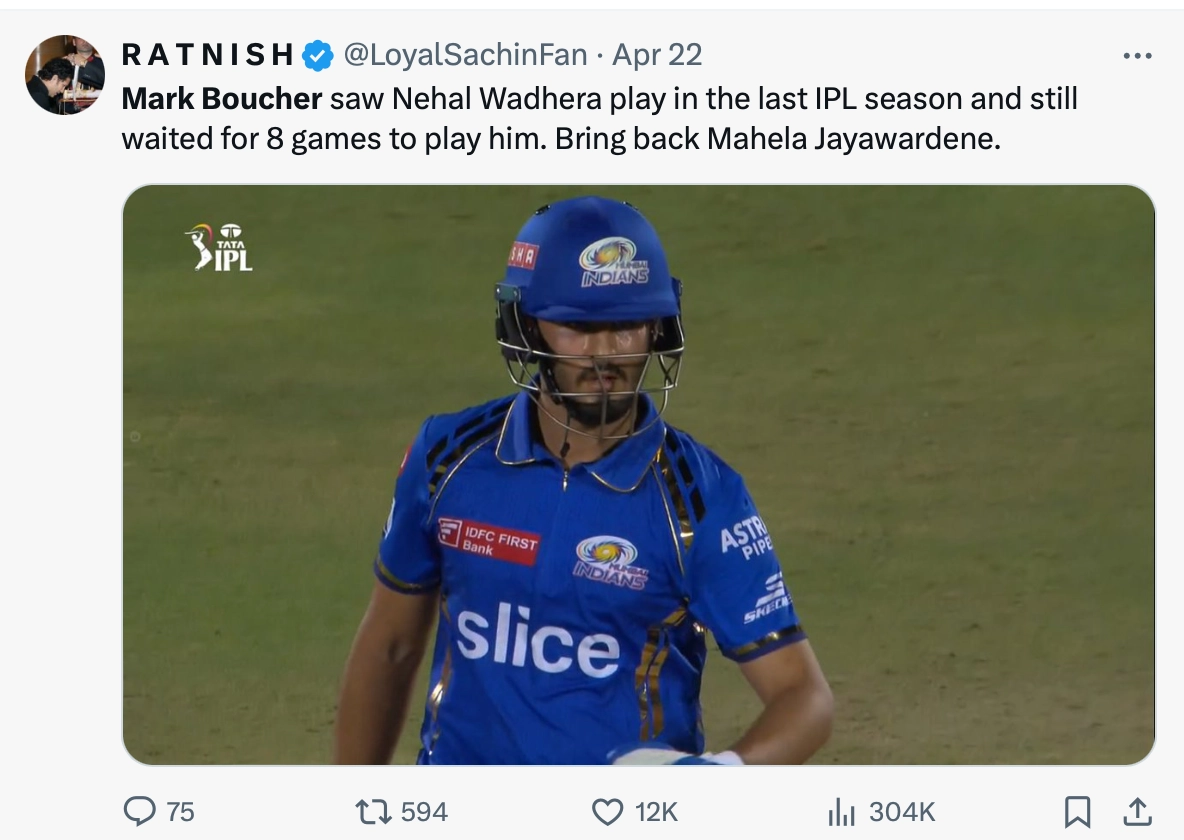
Task: Click the blue verified badge
Action: [x=318, y=55]
